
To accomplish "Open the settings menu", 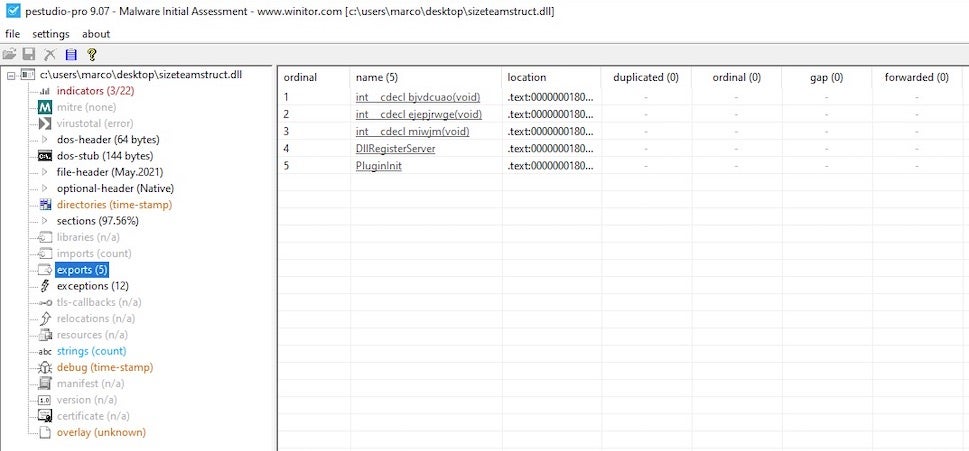I will [x=51, y=34].
